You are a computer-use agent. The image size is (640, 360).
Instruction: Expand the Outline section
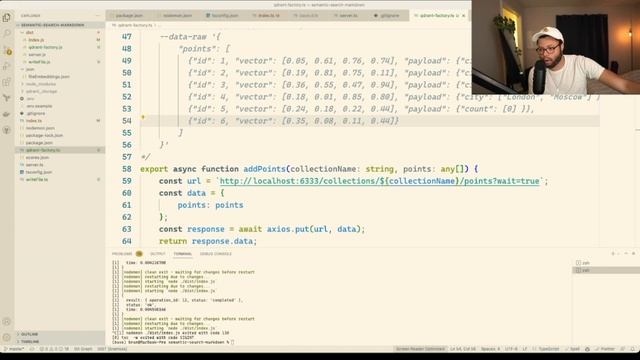[x=60, y=334]
